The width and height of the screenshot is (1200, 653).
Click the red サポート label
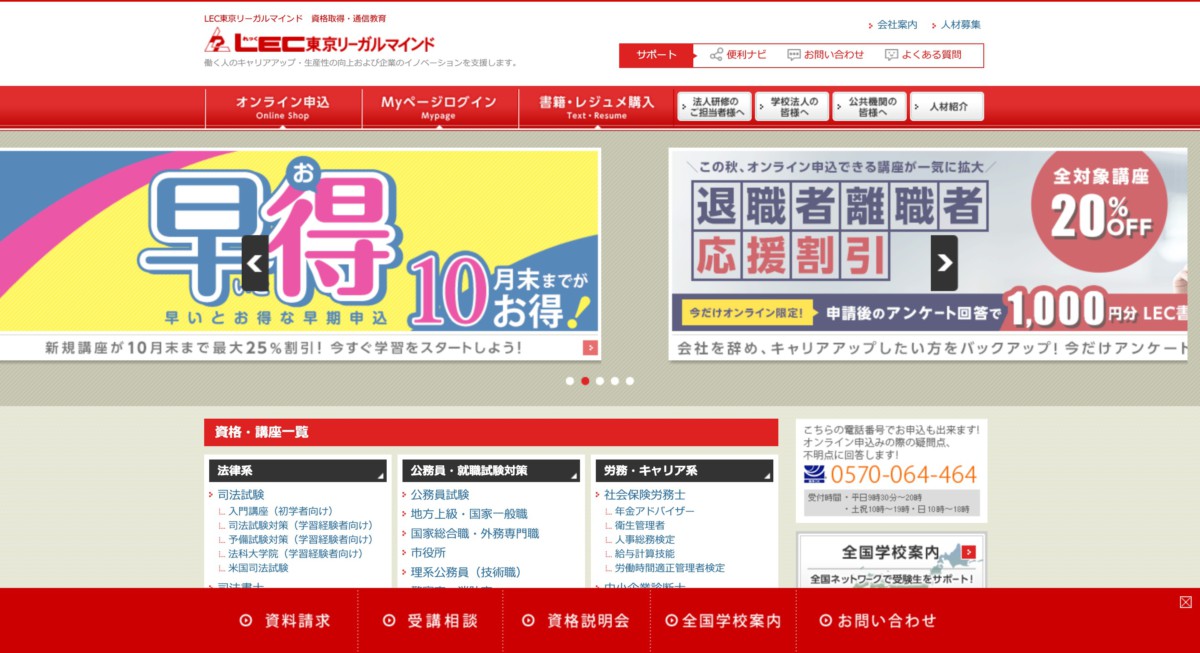656,55
